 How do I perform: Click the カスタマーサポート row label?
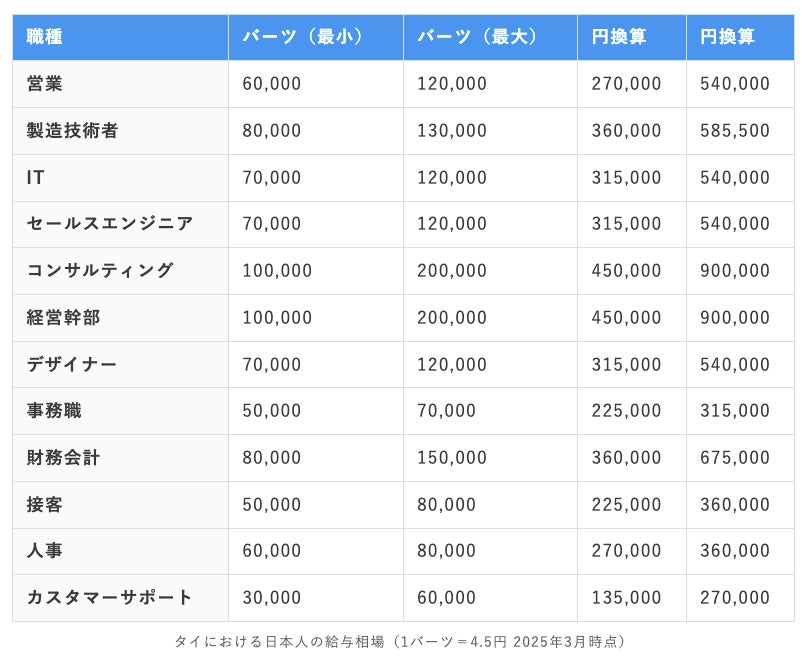[x=110, y=598]
